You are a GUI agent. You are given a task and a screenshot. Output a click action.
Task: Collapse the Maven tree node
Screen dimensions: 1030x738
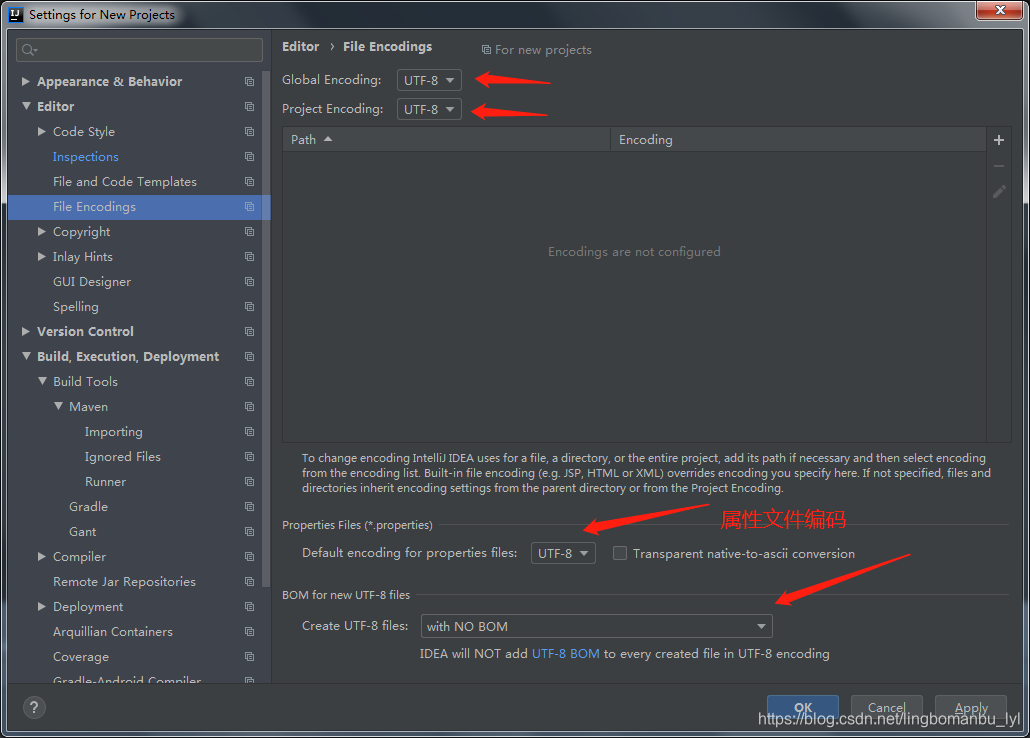[59, 406]
